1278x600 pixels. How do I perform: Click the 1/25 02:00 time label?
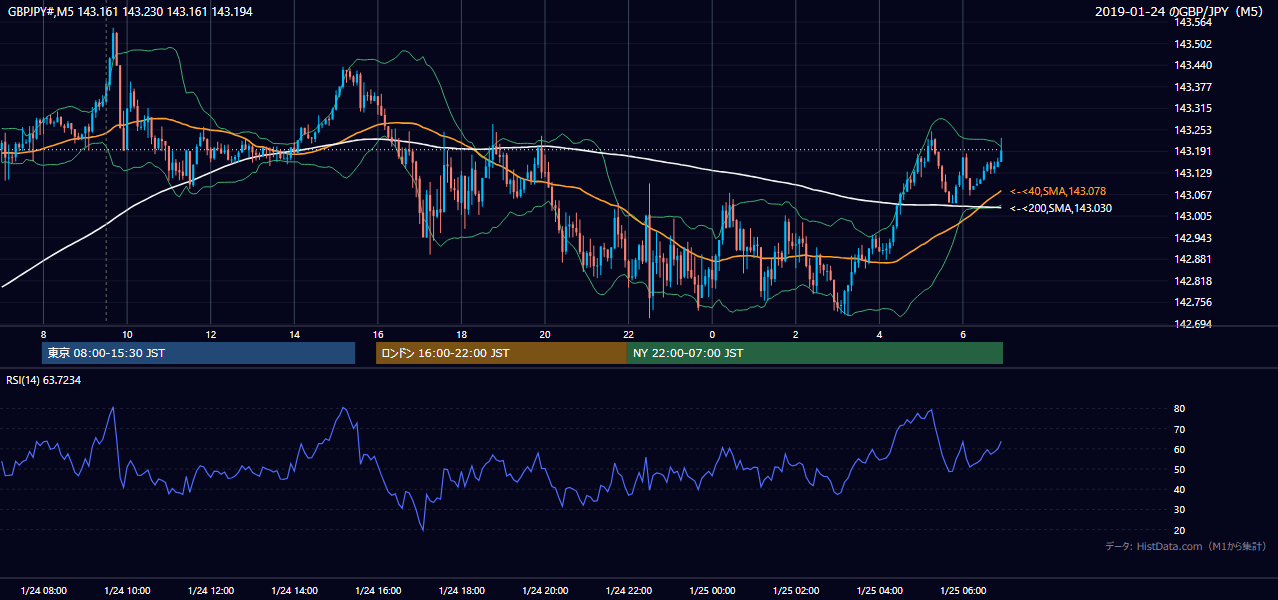pos(796,591)
